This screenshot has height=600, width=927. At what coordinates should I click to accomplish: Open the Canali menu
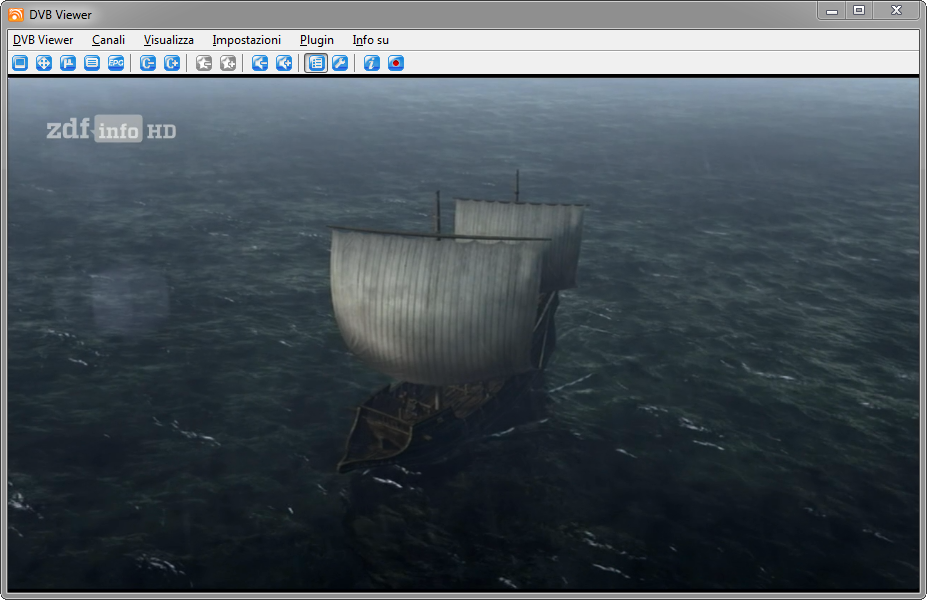point(109,40)
